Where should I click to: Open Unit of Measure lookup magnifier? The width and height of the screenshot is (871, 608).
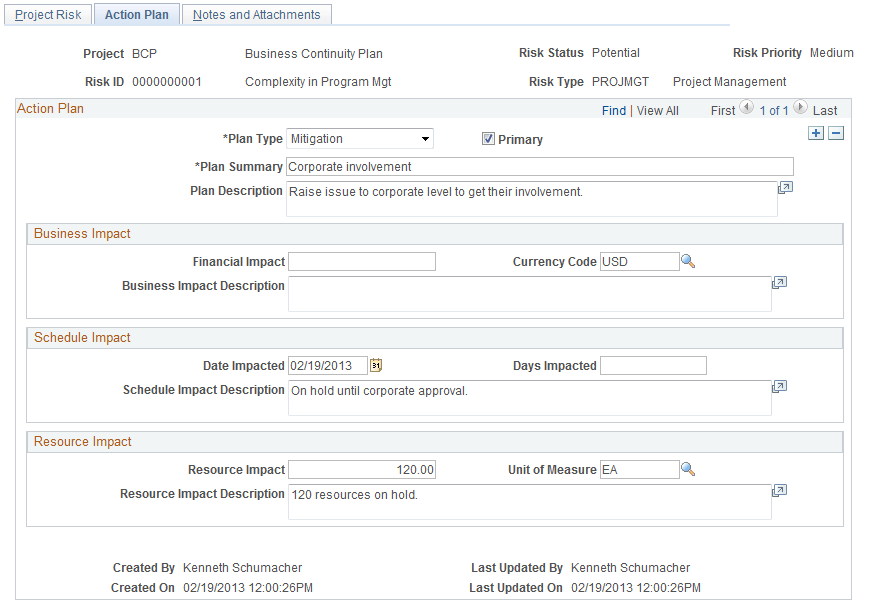pyautogui.click(x=688, y=469)
